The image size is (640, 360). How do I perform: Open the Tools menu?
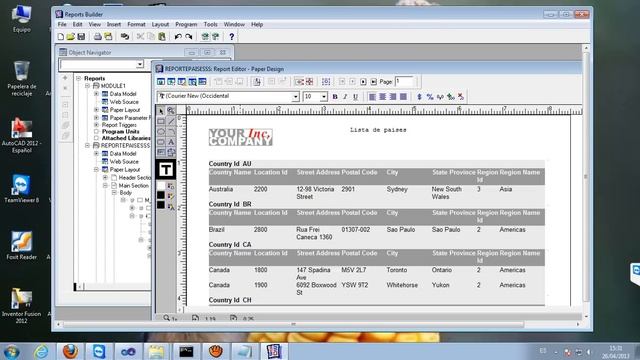click(x=211, y=24)
